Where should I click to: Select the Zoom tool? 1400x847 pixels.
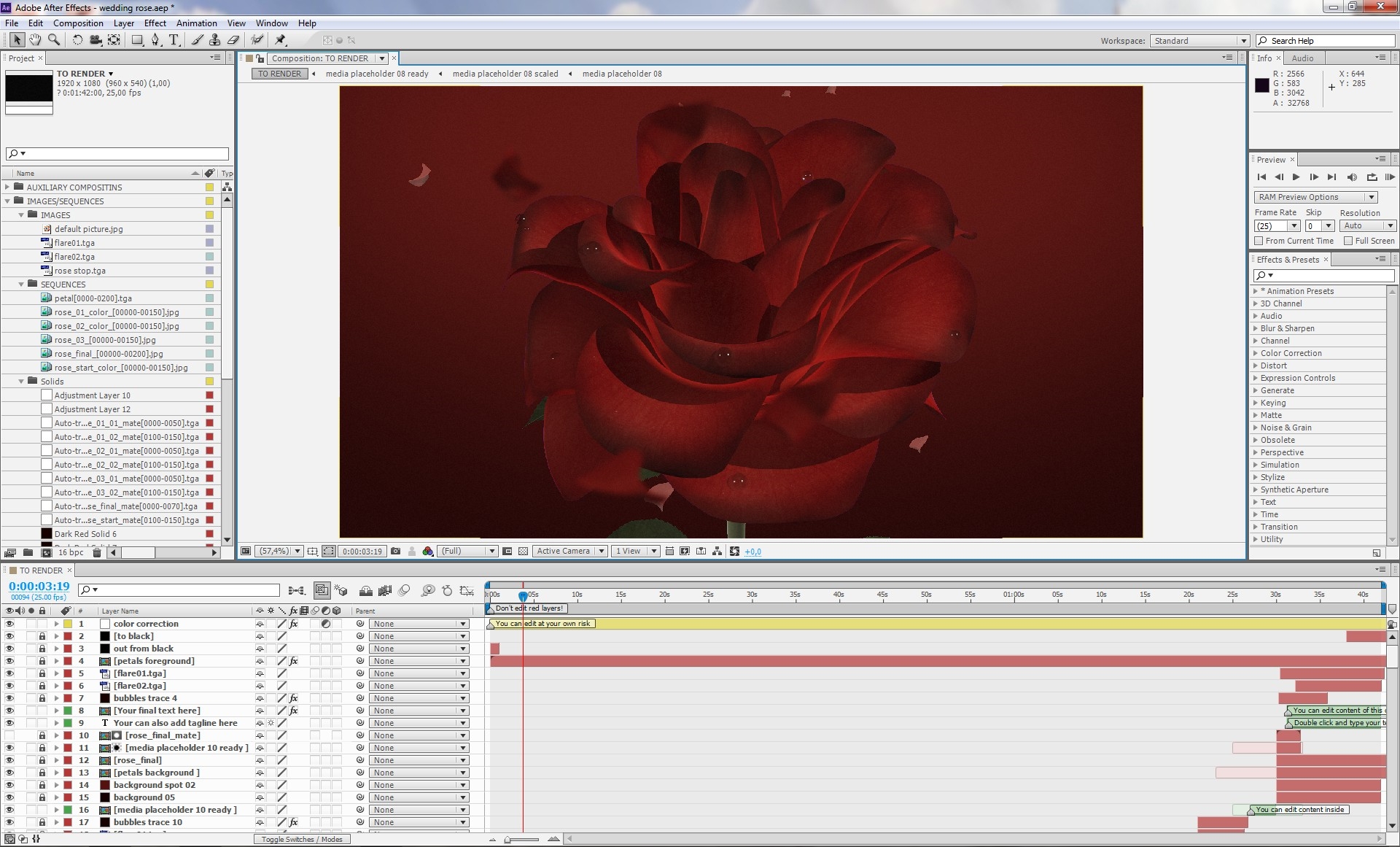53,40
